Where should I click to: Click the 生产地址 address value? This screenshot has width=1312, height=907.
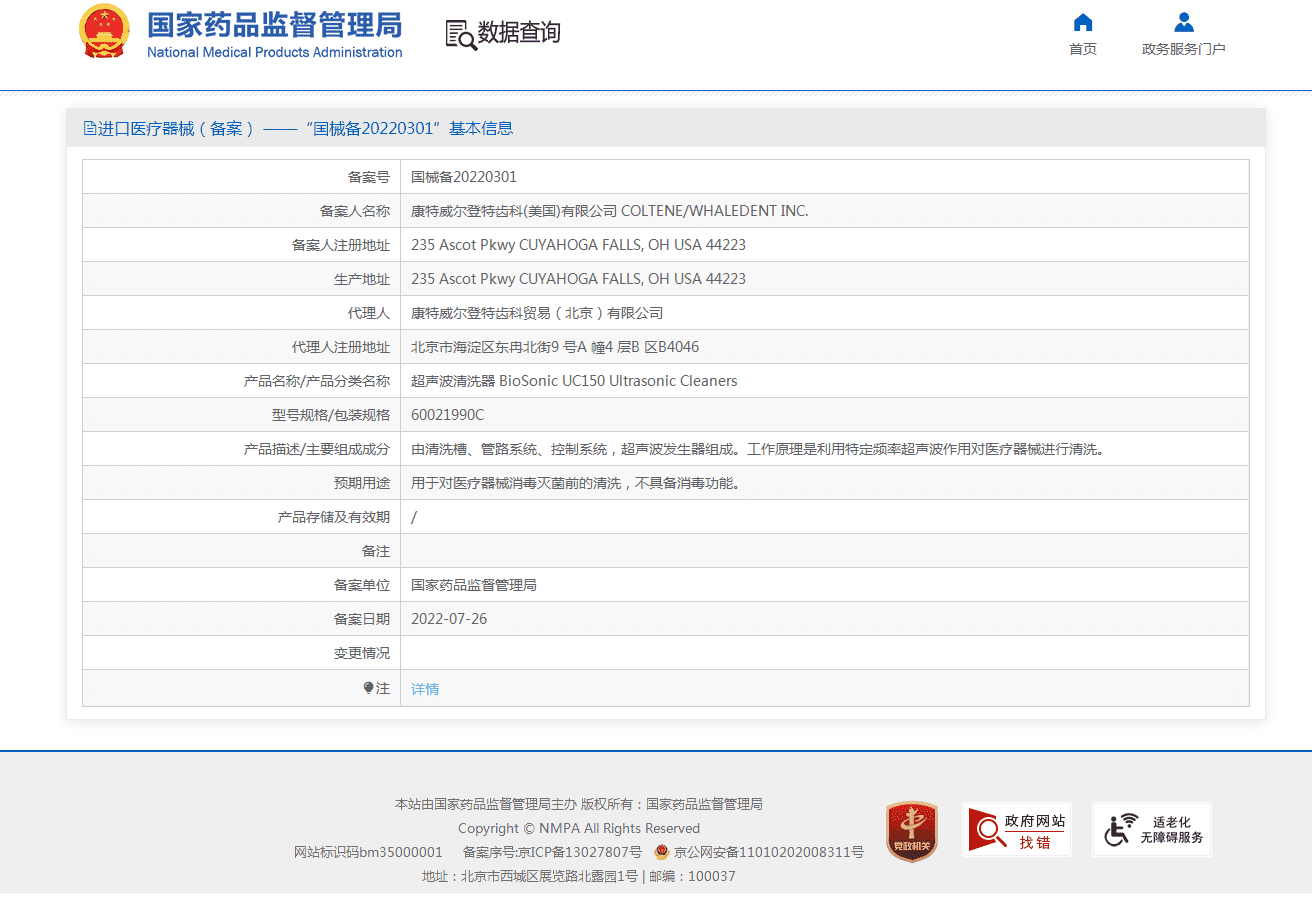click(578, 279)
